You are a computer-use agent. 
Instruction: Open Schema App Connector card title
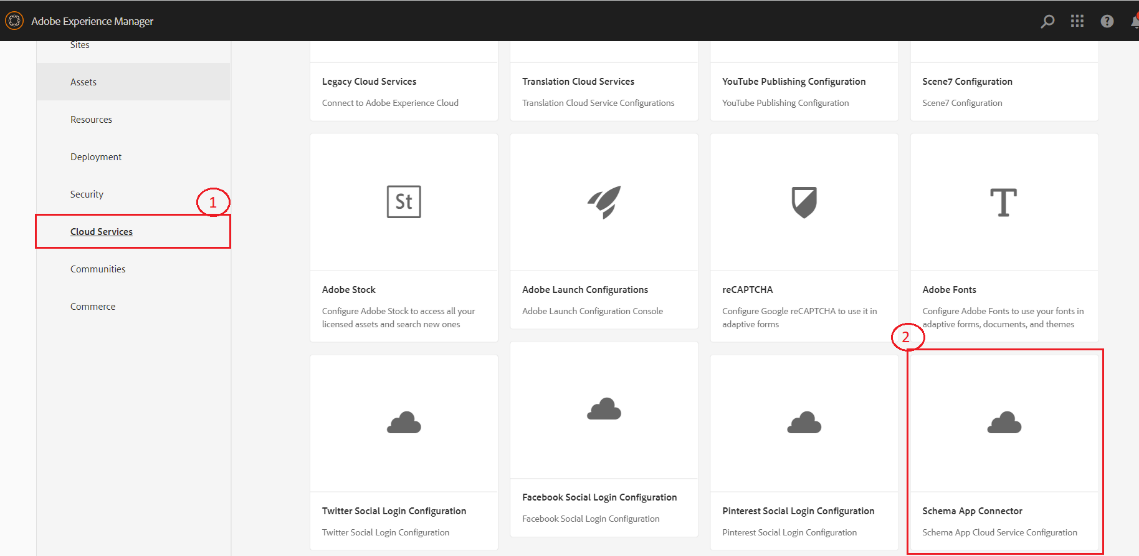click(973, 511)
